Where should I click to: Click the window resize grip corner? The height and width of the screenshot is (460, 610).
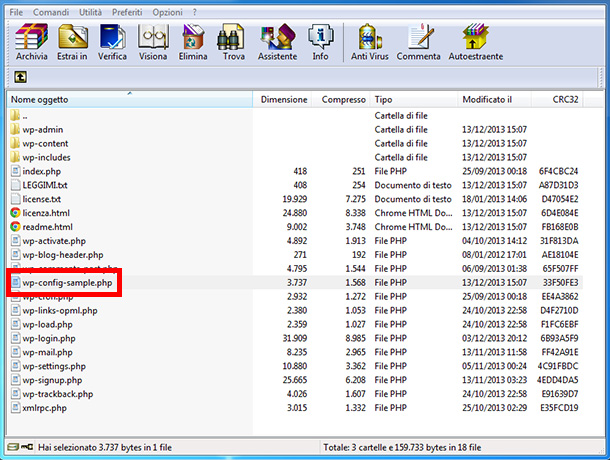602,450
